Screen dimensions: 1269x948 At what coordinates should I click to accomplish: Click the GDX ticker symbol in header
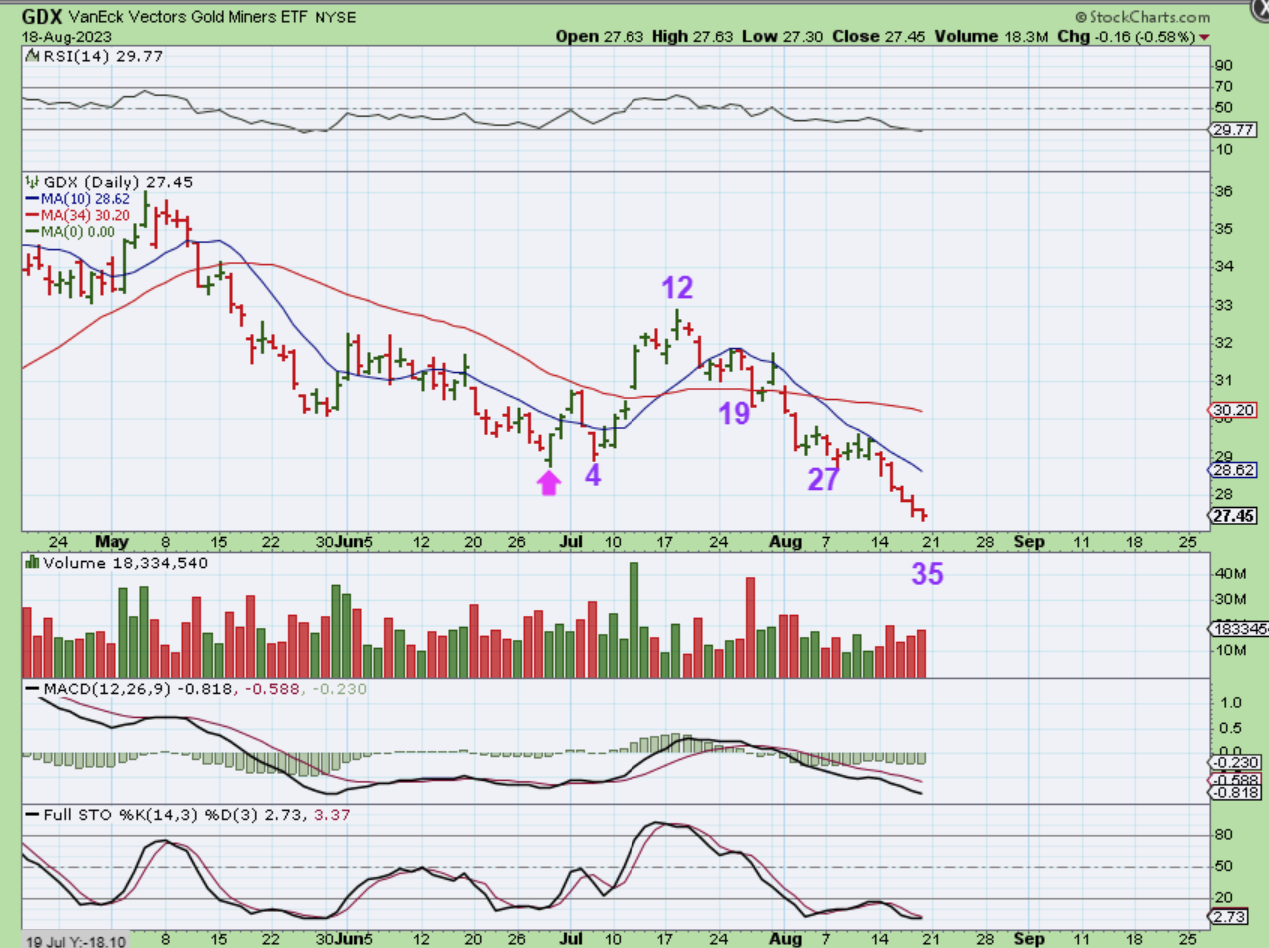coord(41,17)
